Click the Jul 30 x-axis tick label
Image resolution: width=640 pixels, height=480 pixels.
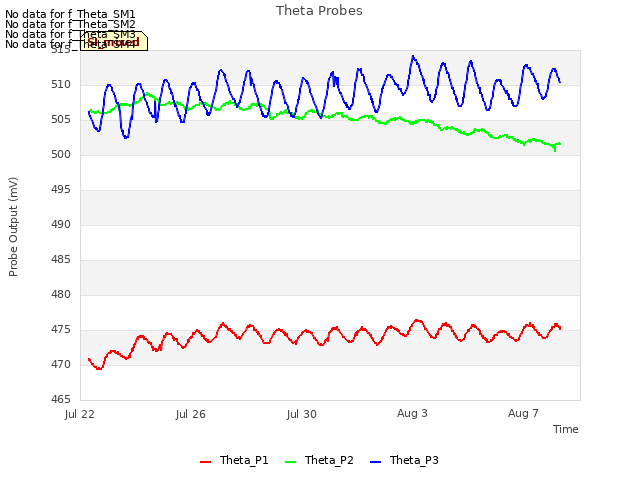pos(302,414)
